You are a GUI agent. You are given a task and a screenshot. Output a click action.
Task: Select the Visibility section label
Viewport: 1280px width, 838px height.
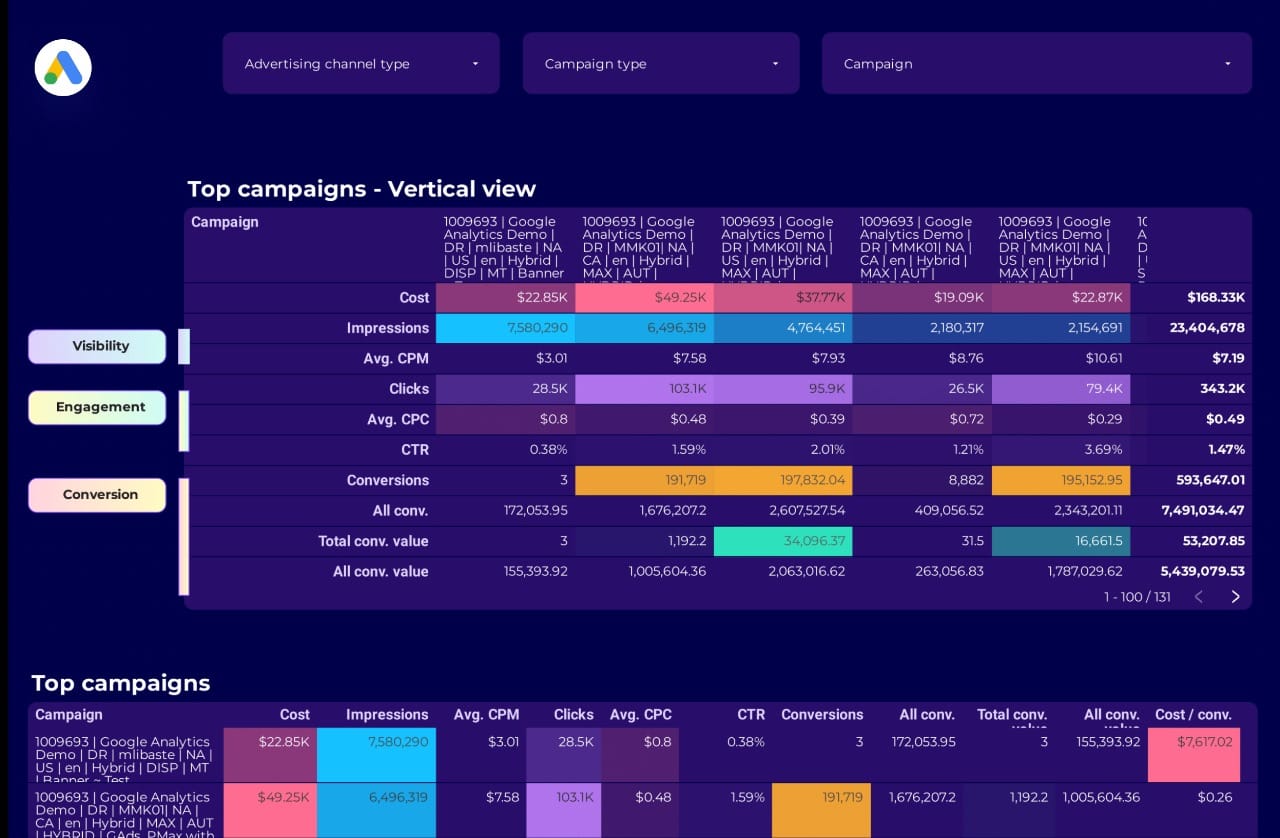pos(97,346)
